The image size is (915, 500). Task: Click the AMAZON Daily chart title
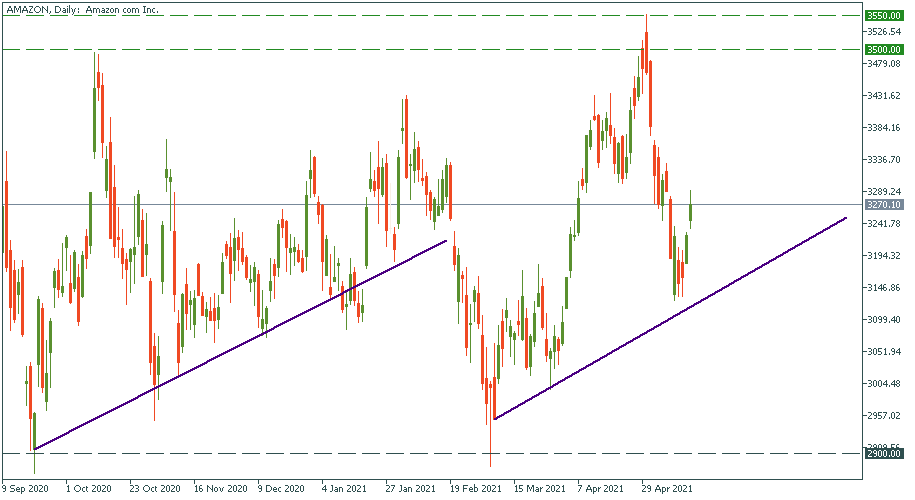point(80,9)
